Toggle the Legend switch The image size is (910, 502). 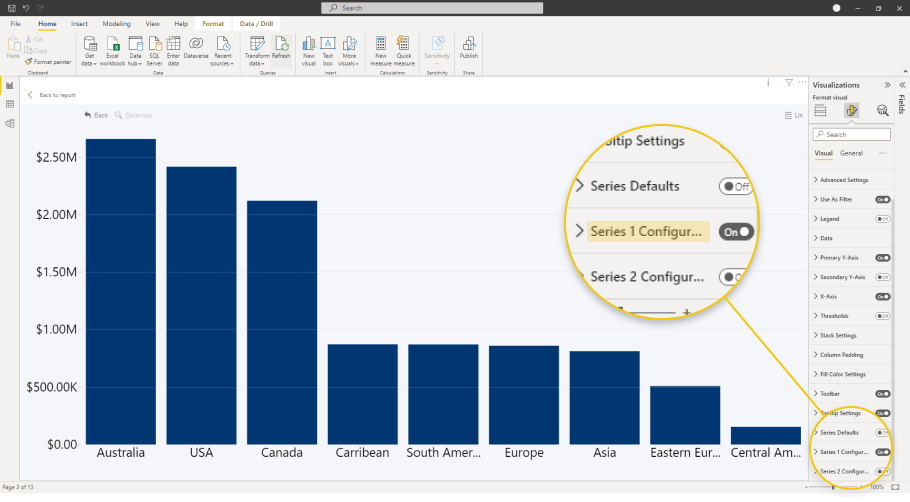click(x=882, y=219)
